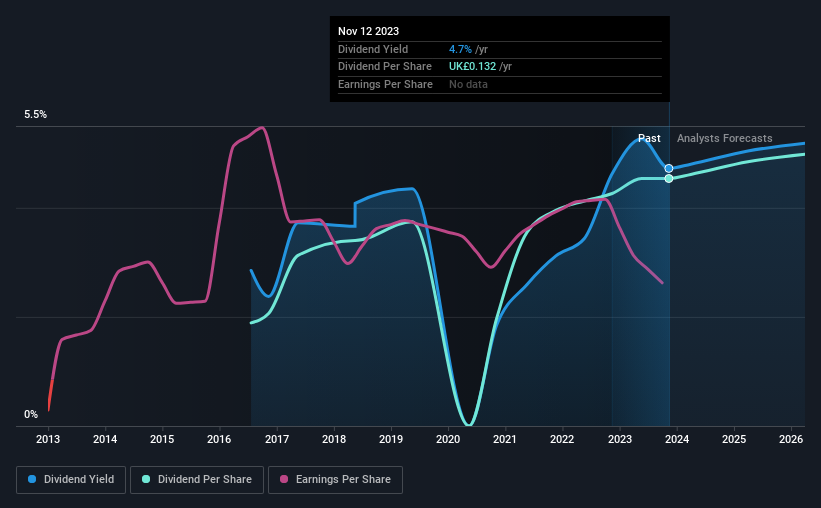Viewport: 821px width, 508px height.
Task: Click the 'Analysts Forecasts' label
Action: click(724, 138)
